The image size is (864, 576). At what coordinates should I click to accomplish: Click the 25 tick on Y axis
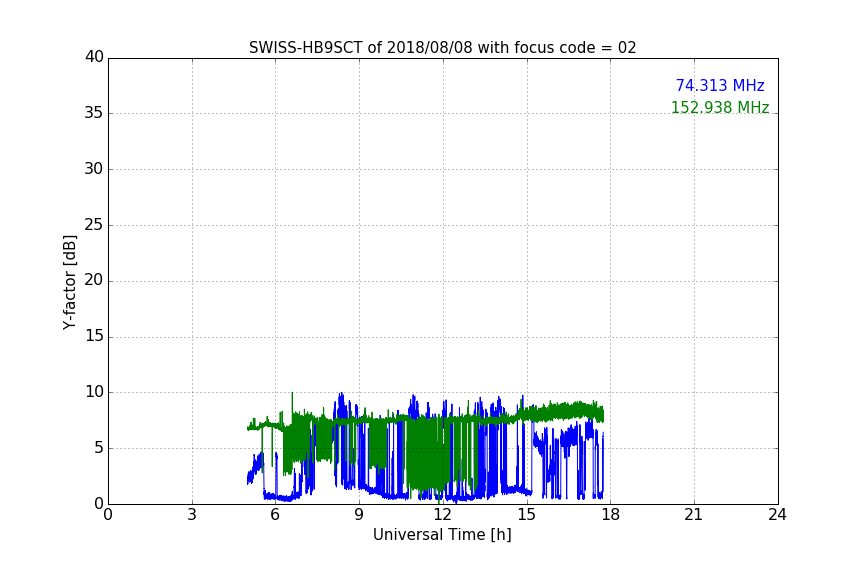(94, 225)
